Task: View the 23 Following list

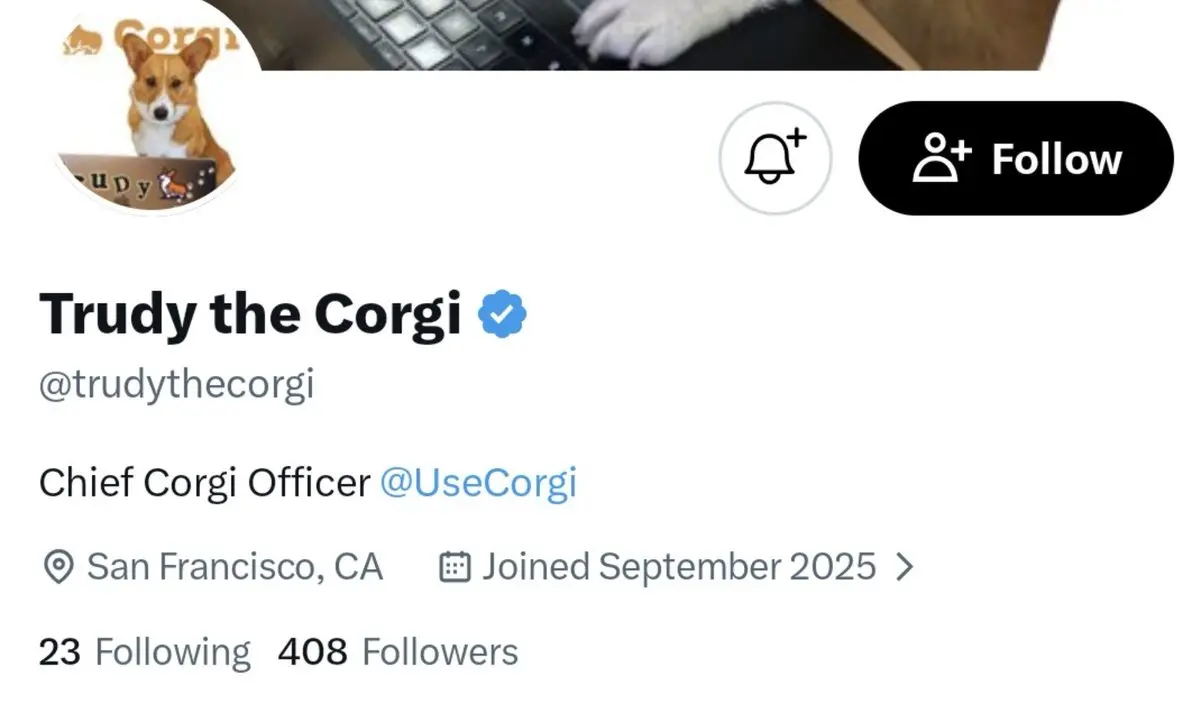Action: pos(145,652)
